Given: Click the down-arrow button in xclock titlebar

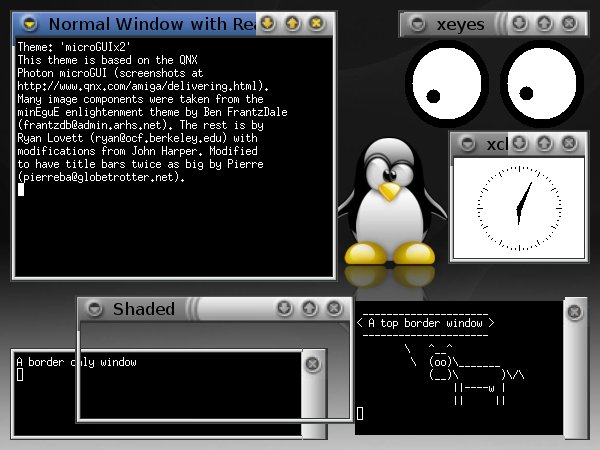Looking at the screenshot, I should coord(519,143).
